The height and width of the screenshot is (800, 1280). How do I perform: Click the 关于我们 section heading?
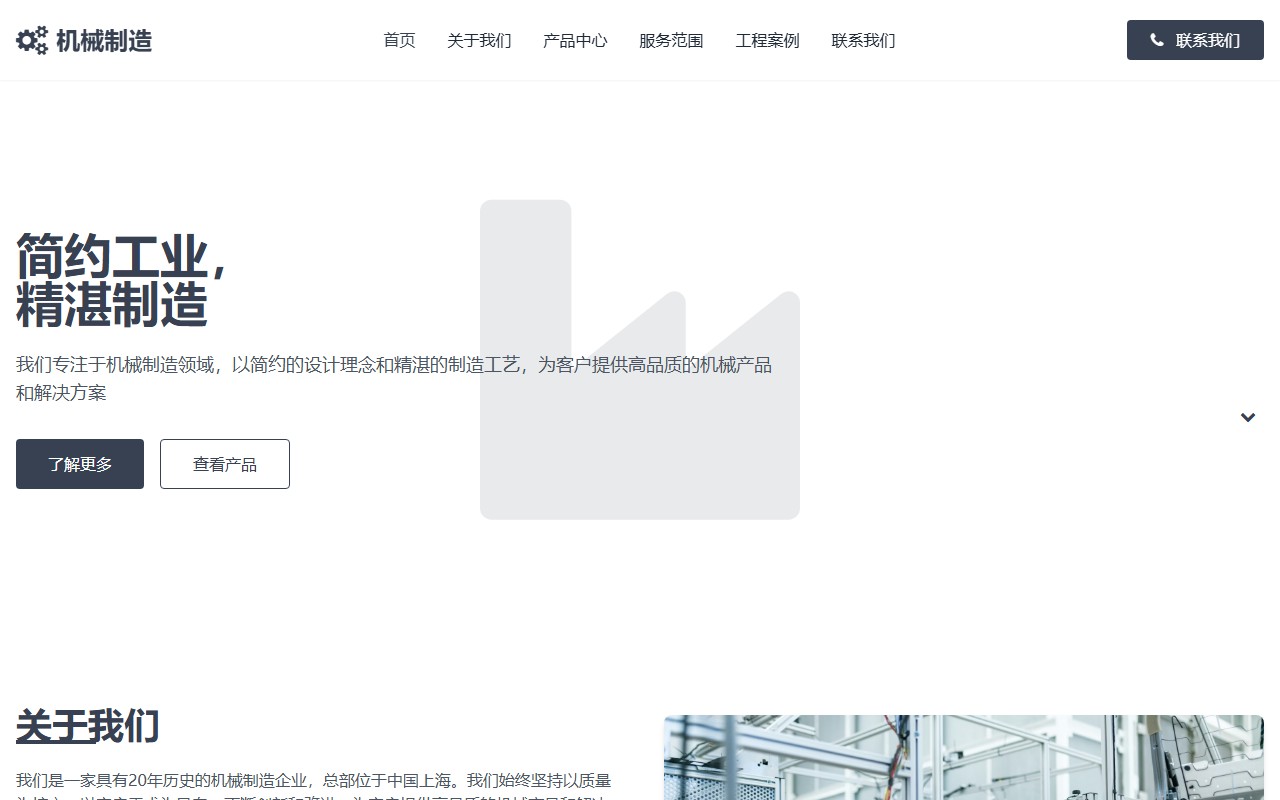point(87,727)
